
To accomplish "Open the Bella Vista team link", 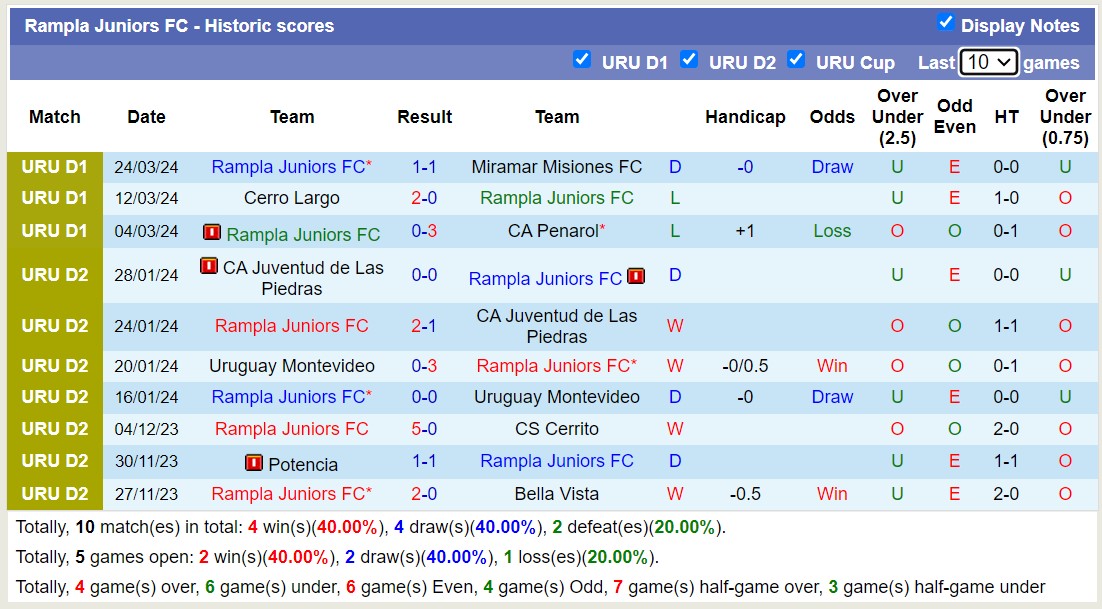I will click(x=557, y=494).
